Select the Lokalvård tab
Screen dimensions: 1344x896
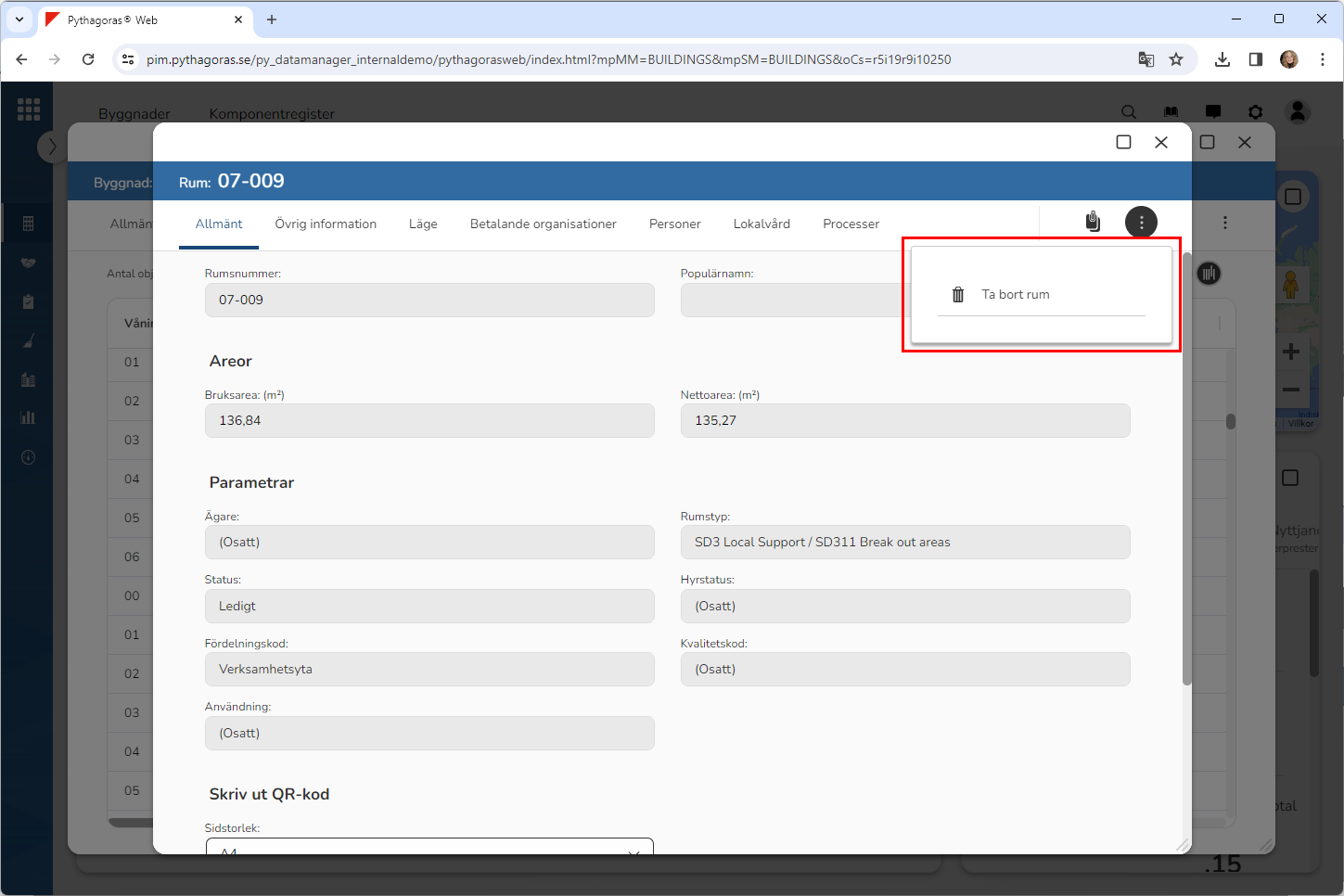[x=762, y=224]
